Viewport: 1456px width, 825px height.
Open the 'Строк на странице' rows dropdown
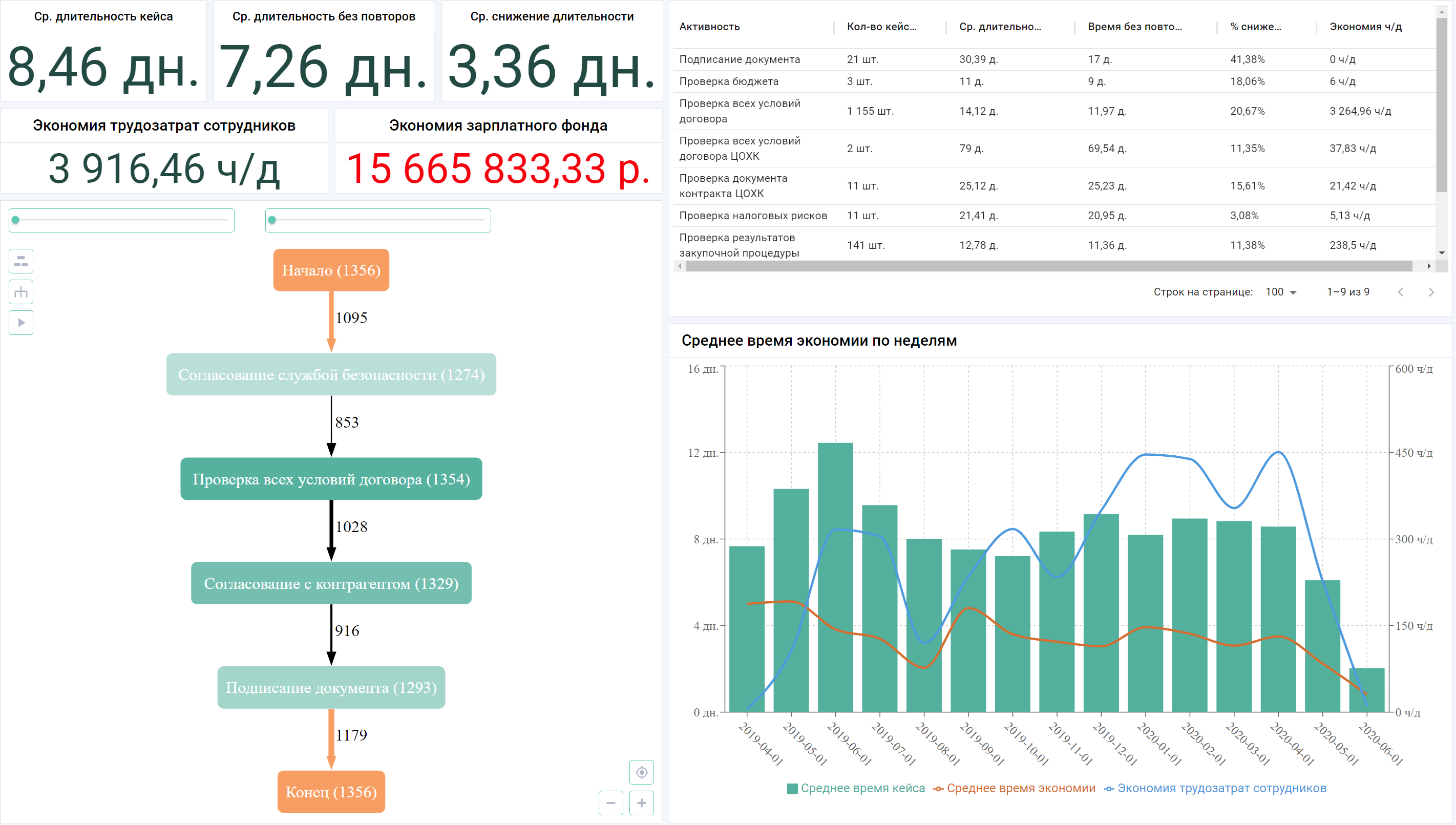(x=1281, y=292)
